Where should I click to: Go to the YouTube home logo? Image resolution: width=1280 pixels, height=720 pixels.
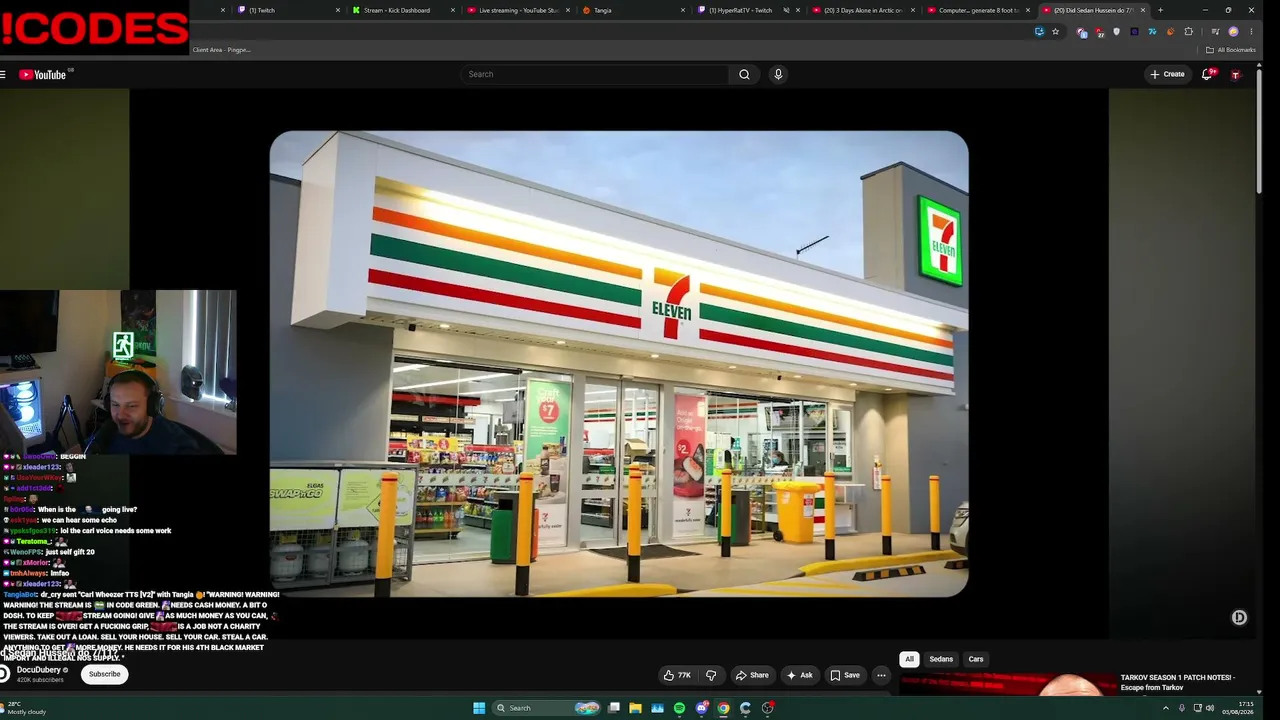pyautogui.click(x=42, y=74)
